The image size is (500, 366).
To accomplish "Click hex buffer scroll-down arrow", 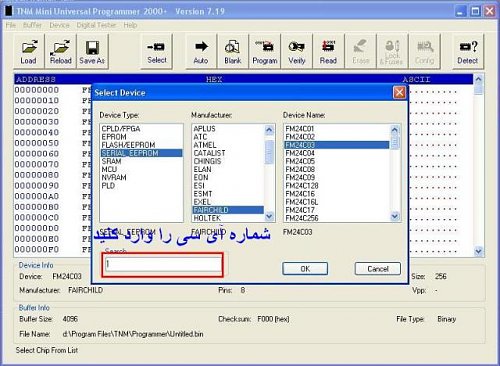I will (x=478, y=251).
